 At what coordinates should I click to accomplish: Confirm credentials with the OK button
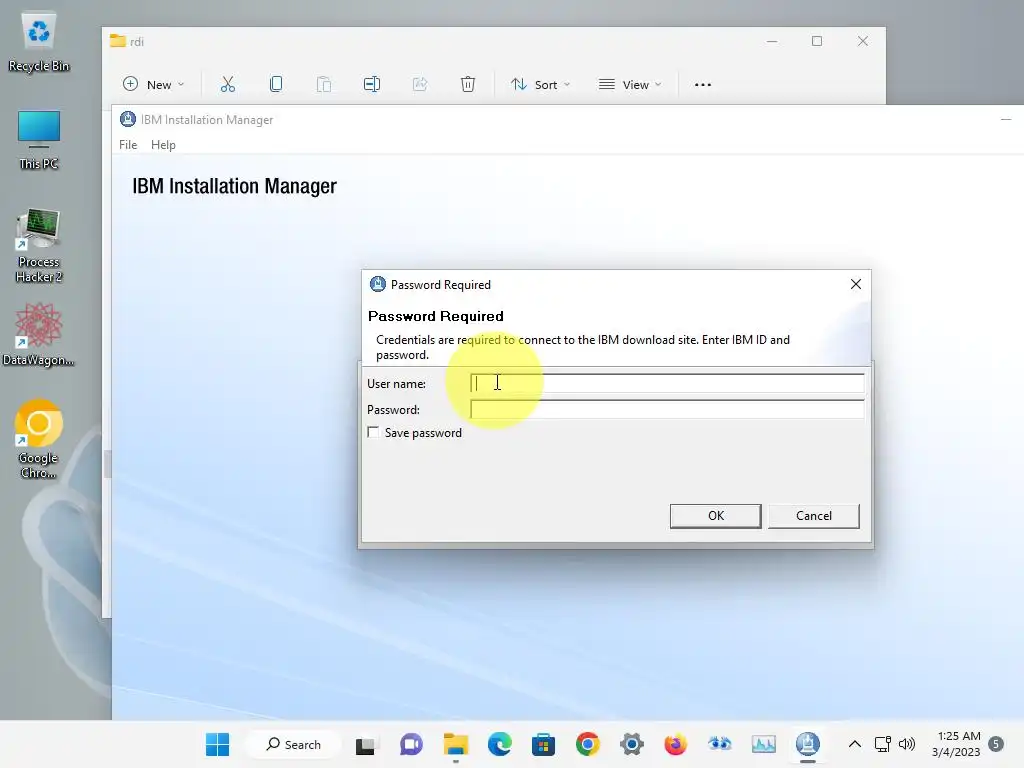pos(715,515)
